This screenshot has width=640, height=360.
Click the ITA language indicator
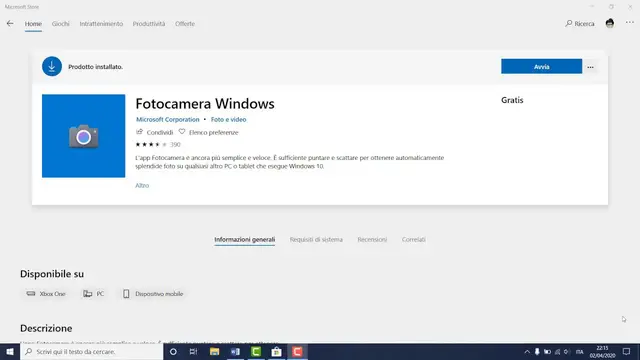[x=580, y=352]
